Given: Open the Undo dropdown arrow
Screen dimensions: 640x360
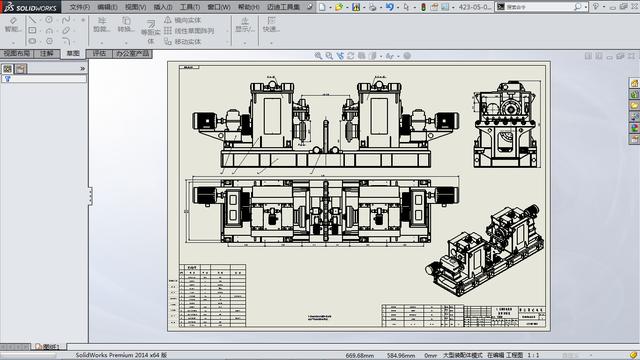Looking at the screenshot, I should coord(397,7).
